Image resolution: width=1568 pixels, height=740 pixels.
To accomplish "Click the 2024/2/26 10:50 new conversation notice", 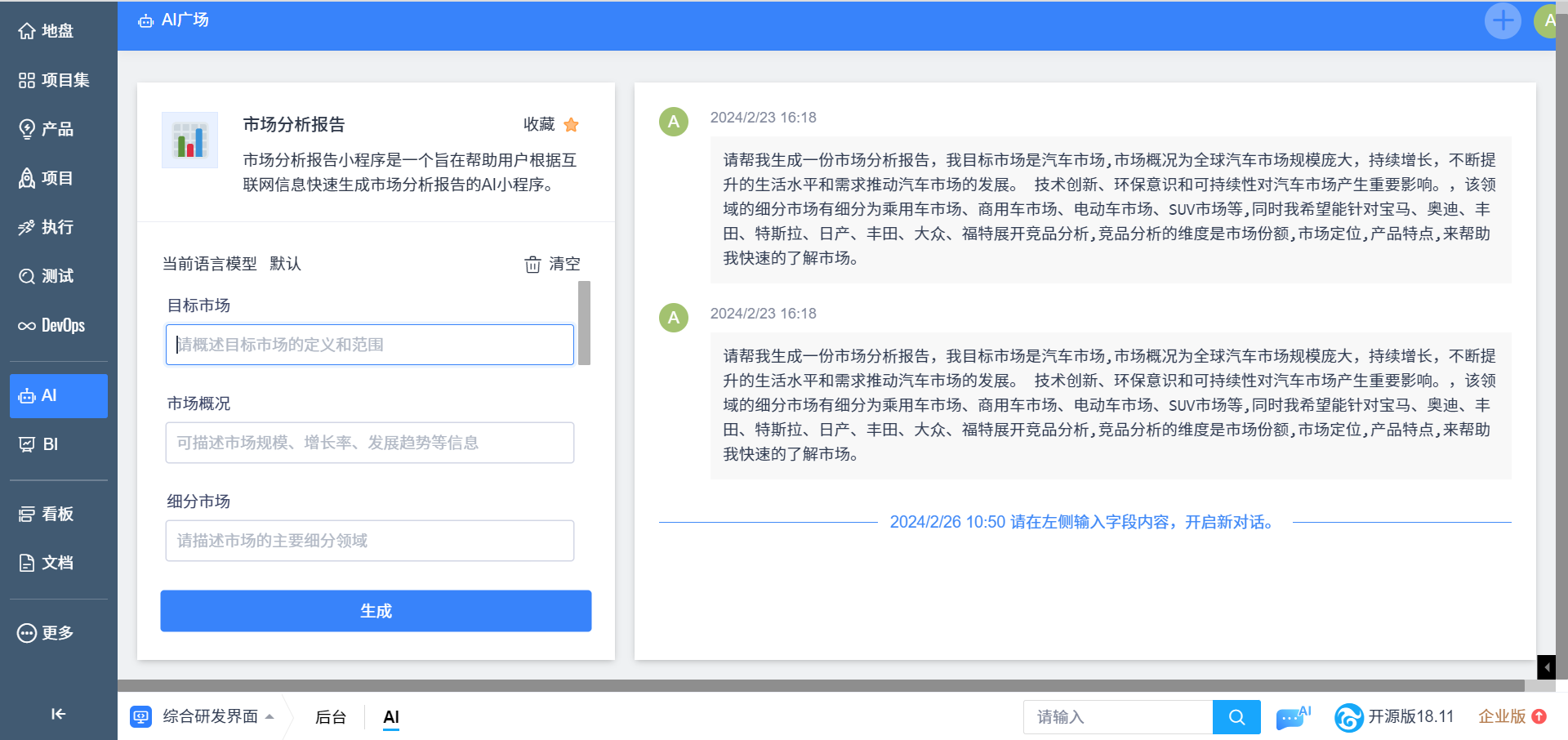I will (x=1084, y=522).
